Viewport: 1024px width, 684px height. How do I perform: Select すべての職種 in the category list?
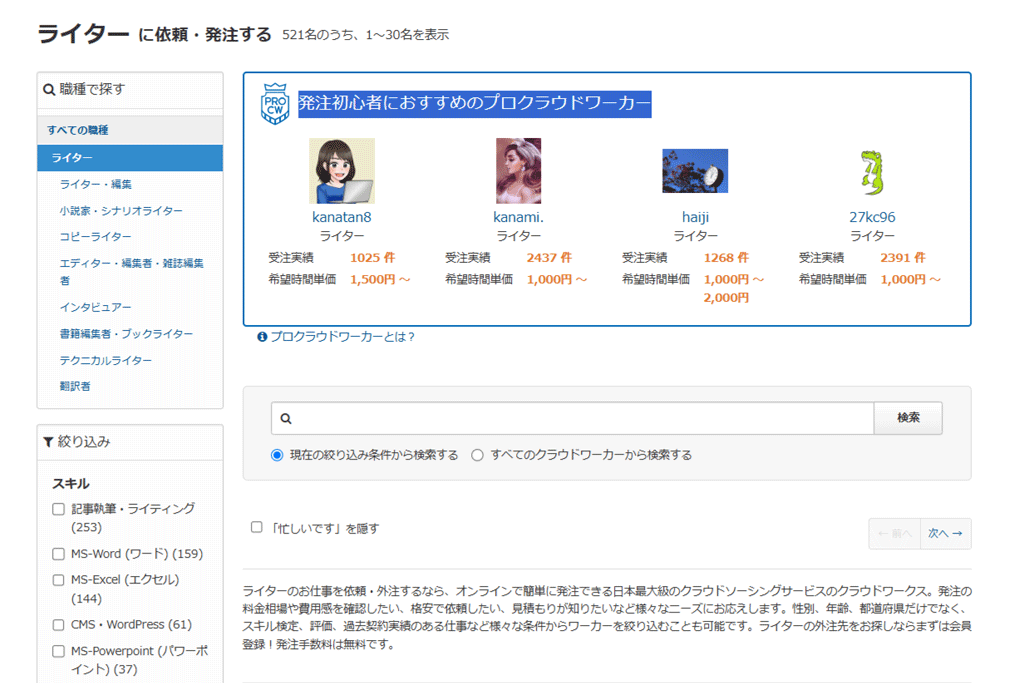[78, 130]
